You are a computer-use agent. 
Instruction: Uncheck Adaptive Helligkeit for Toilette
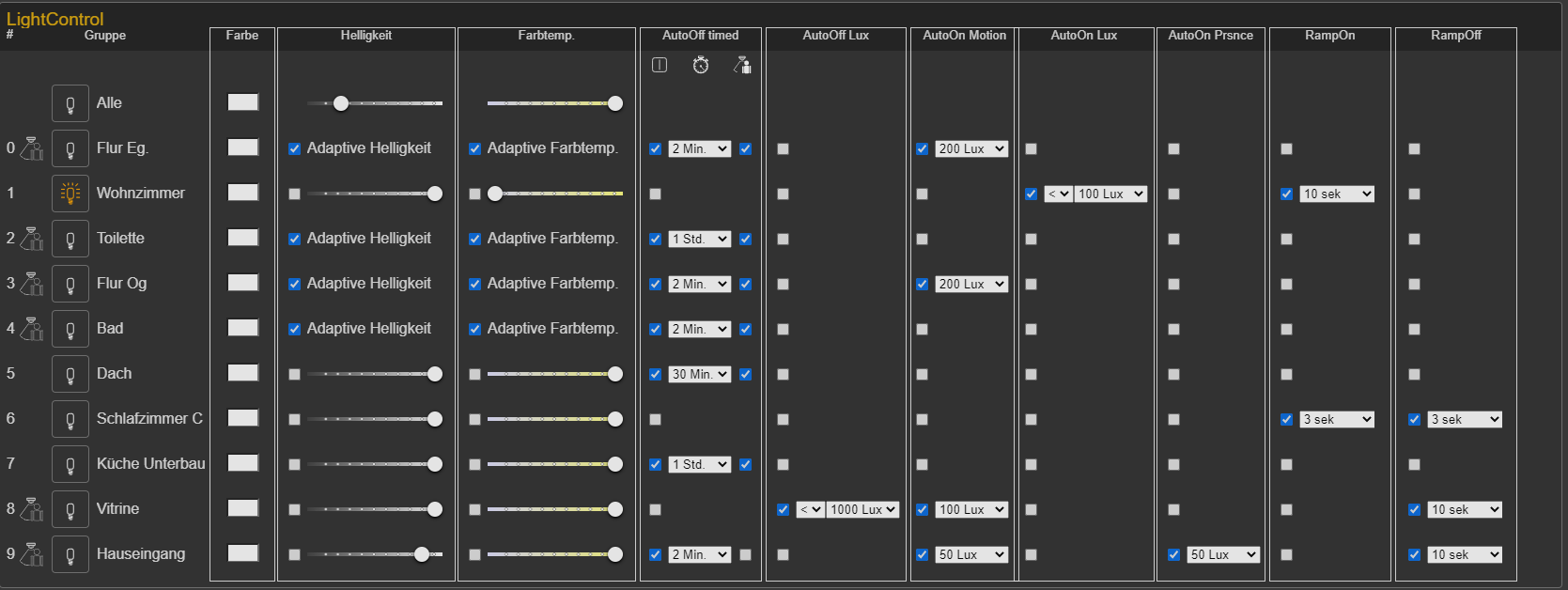click(294, 239)
